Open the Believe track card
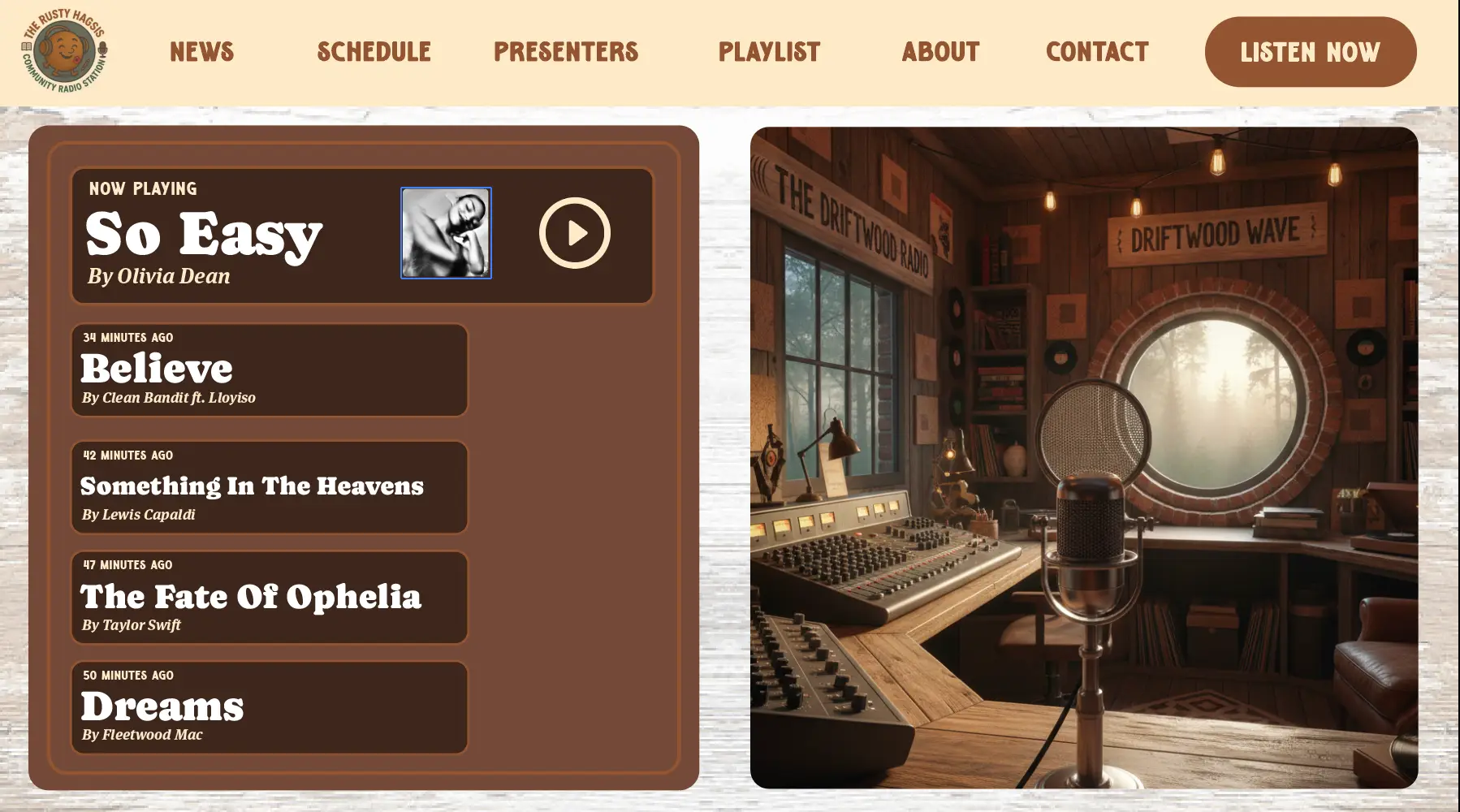This screenshot has width=1460, height=812. coord(270,370)
